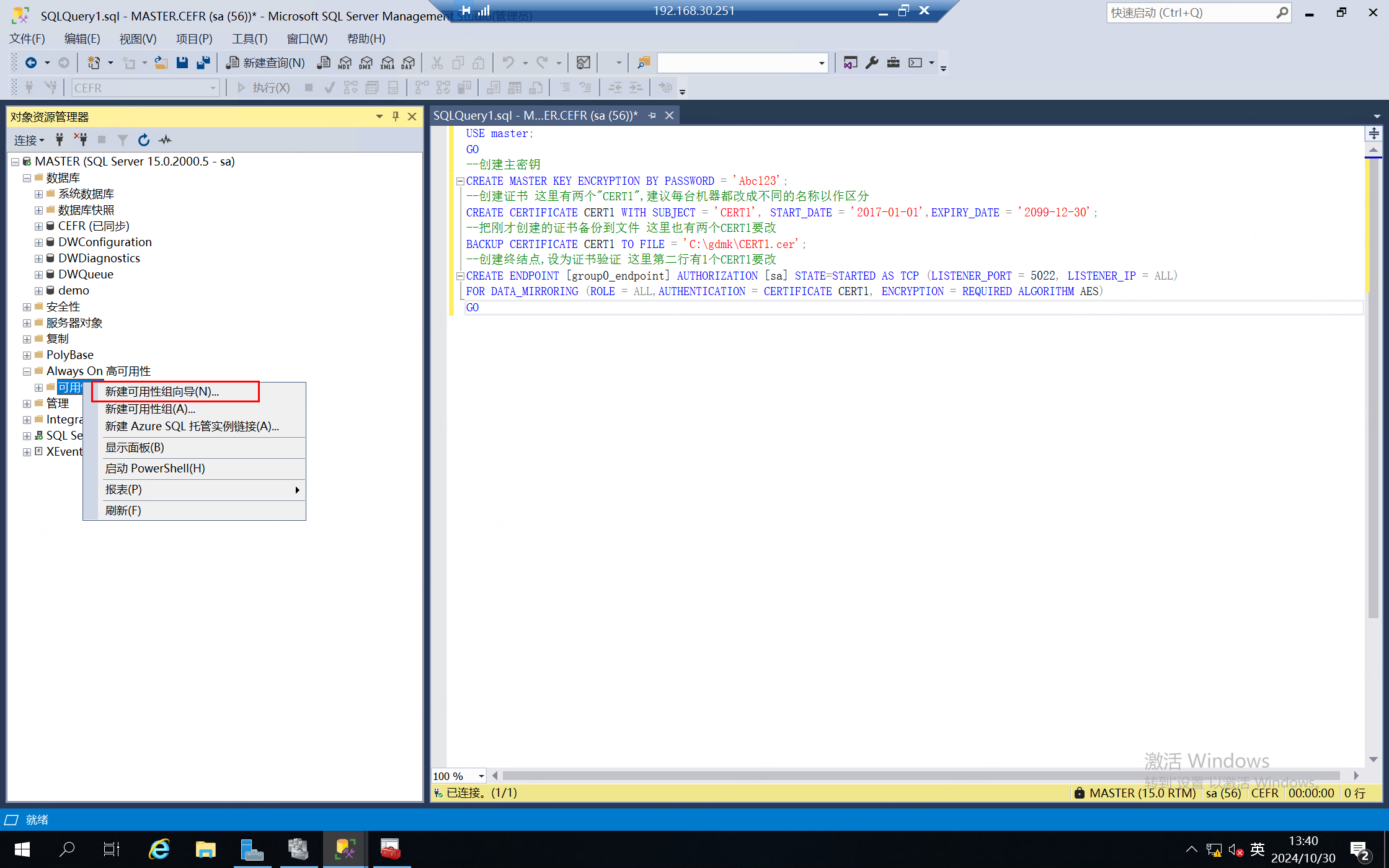
Task: Click the wrench Properties icon in toolbar
Action: [x=872, y=63]
